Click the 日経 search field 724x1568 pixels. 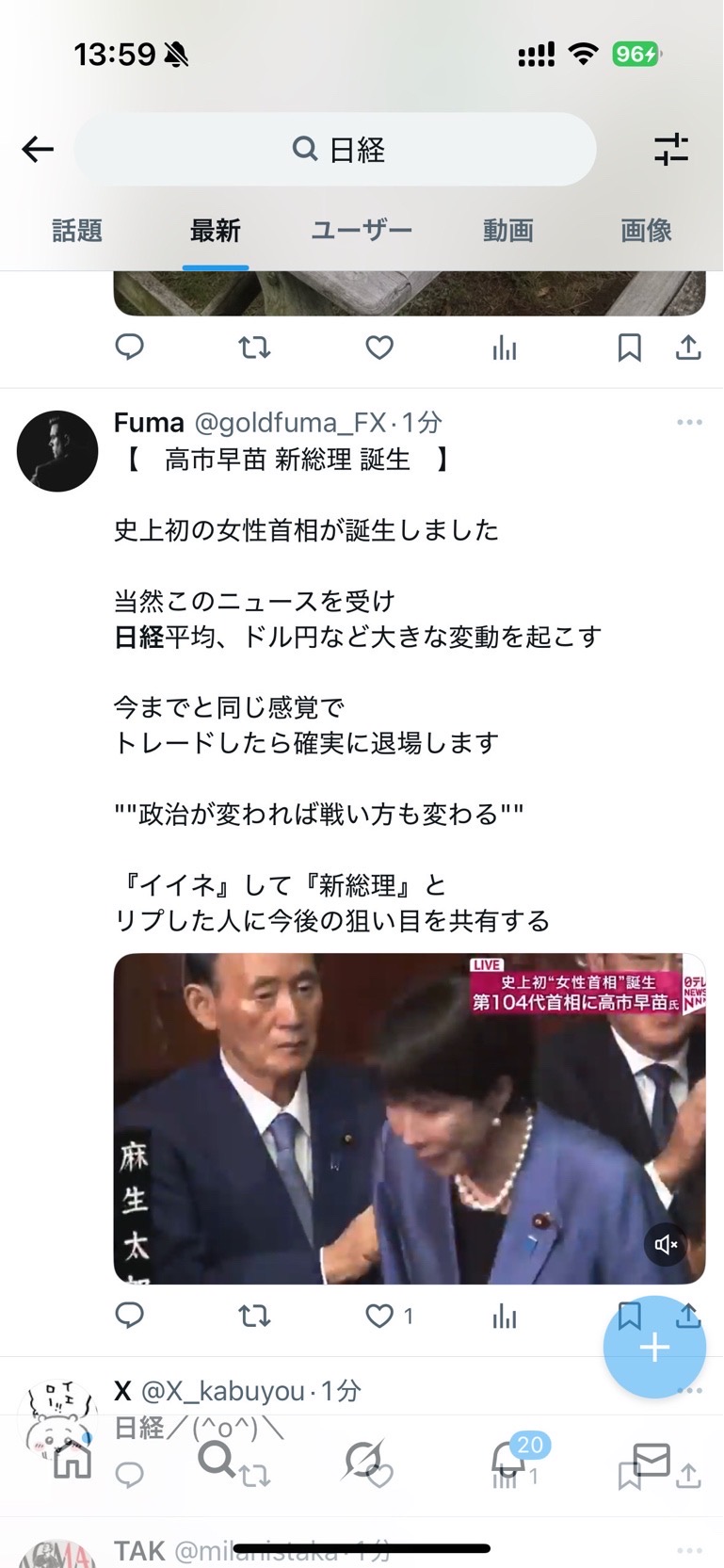(335, 149)
